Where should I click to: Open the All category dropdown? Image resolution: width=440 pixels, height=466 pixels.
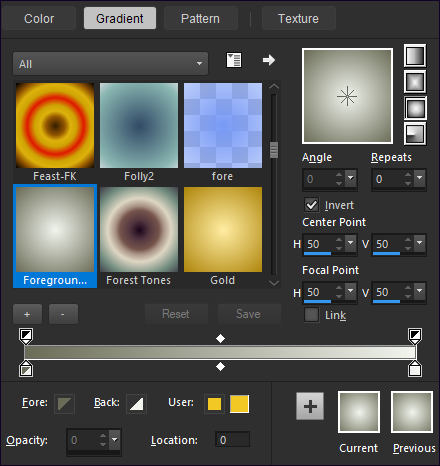click(x=111, y=64)
